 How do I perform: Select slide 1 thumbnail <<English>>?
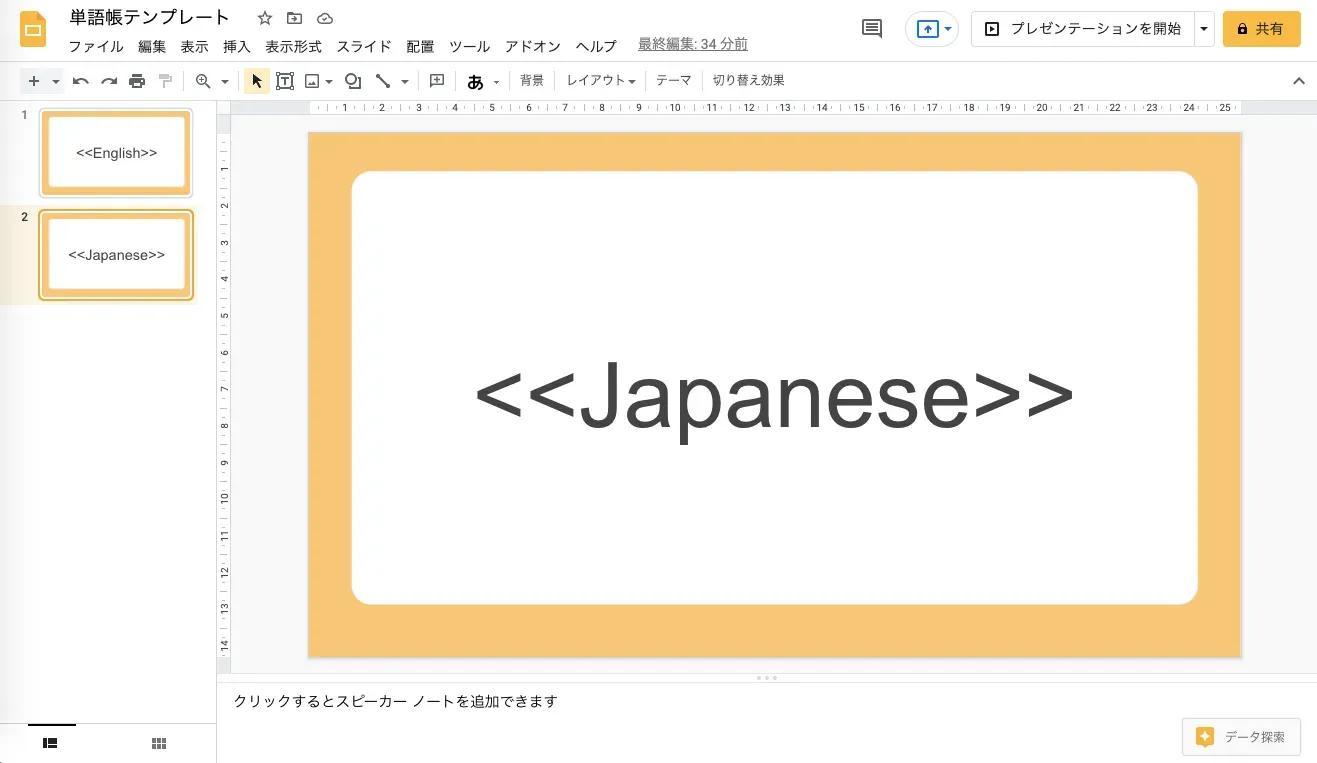pyautogui.click(x=116, y=153)
